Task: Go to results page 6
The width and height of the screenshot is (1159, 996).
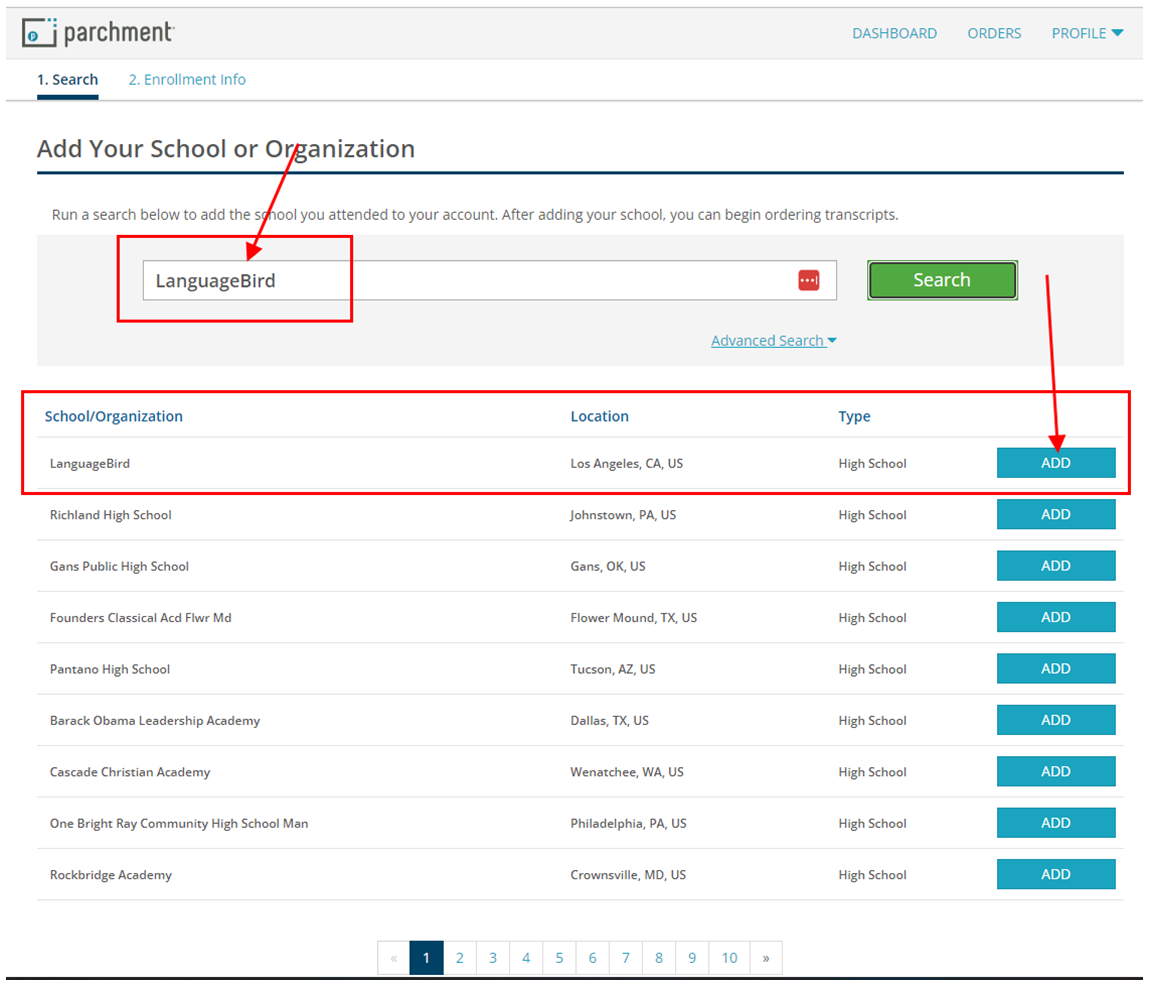Action: (593, 958)
